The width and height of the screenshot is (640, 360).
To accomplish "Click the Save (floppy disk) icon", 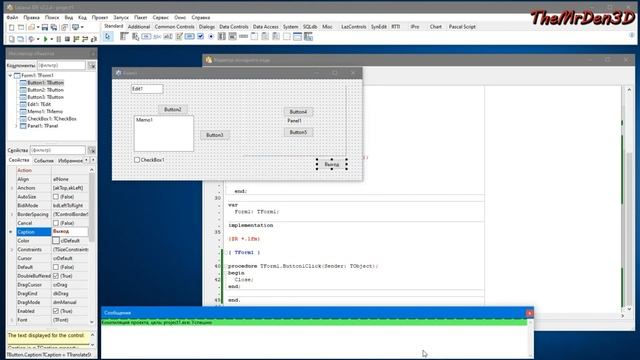I will (45, 27).
